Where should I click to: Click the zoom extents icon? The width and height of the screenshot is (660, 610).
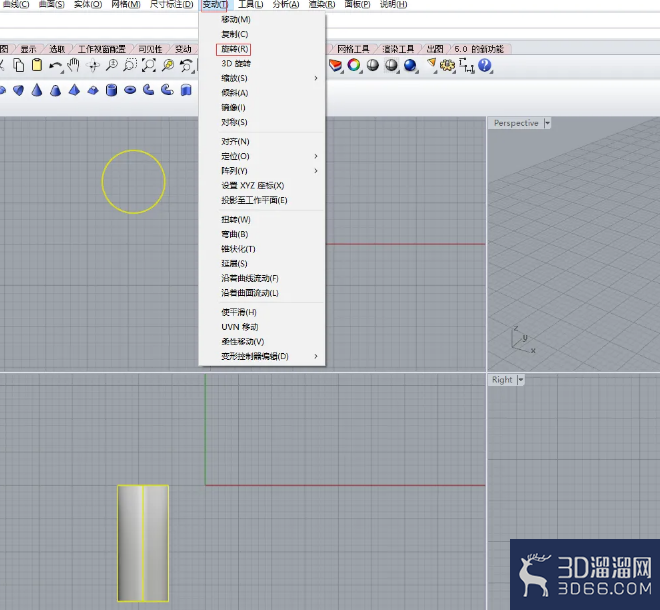(149, 65)
